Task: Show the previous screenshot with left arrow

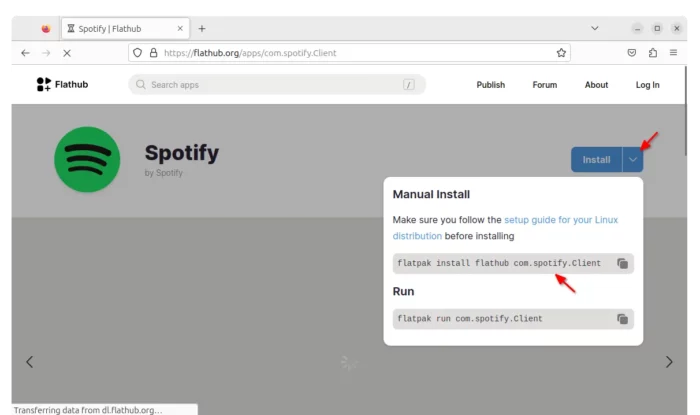Action: [29, 362]
